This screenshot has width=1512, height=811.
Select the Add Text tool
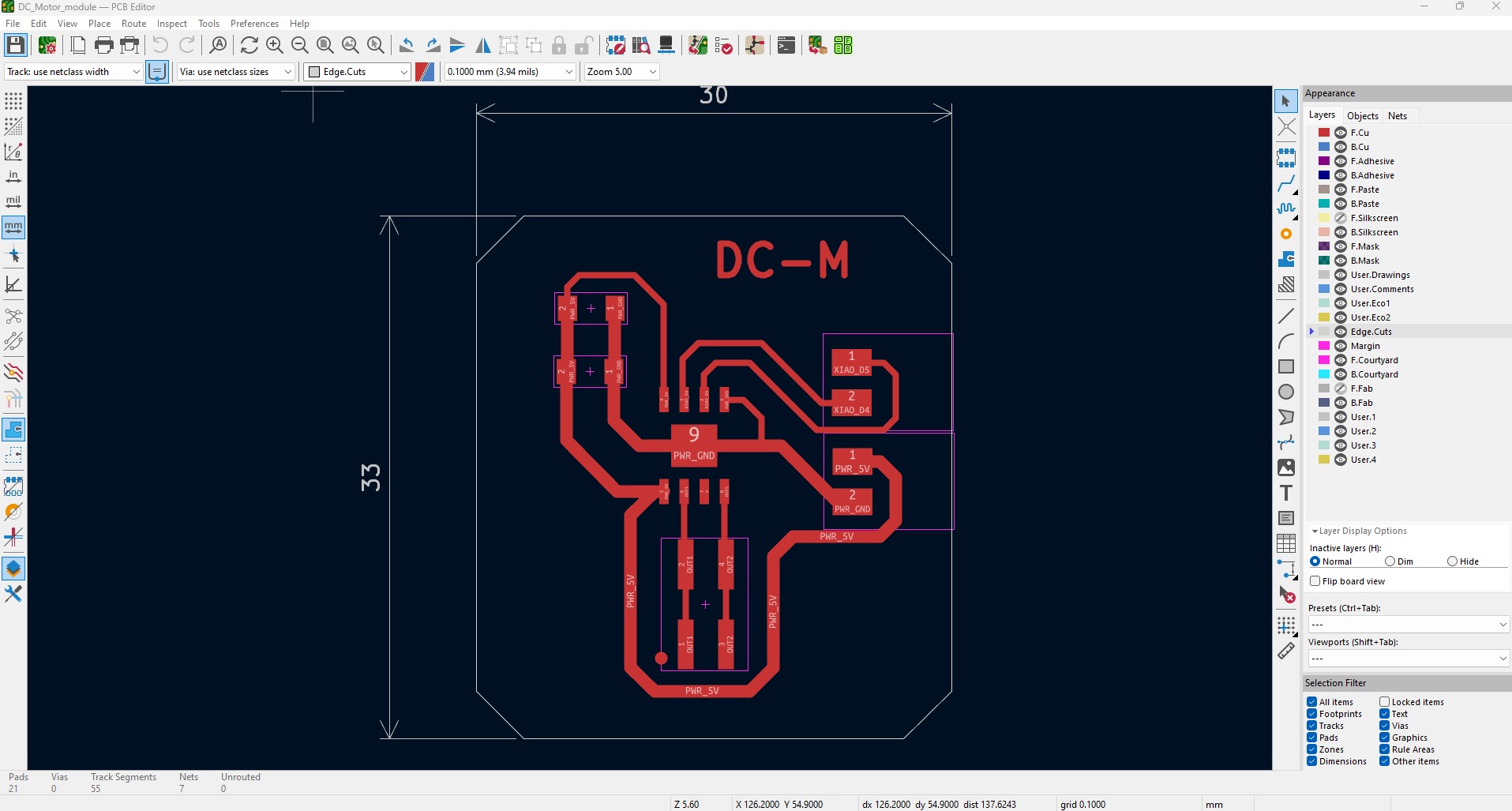(x=1286, y=493)
